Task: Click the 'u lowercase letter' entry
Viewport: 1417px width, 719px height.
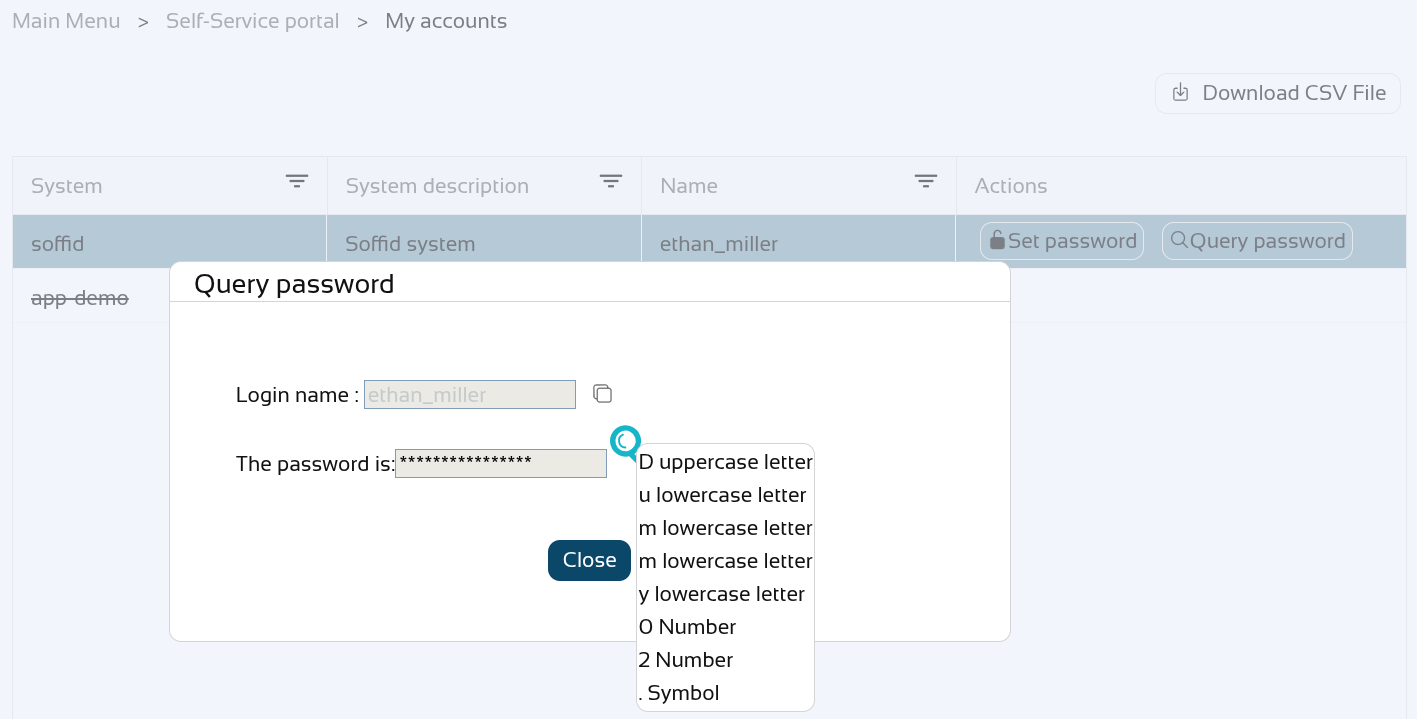Action: click(725, 495)
